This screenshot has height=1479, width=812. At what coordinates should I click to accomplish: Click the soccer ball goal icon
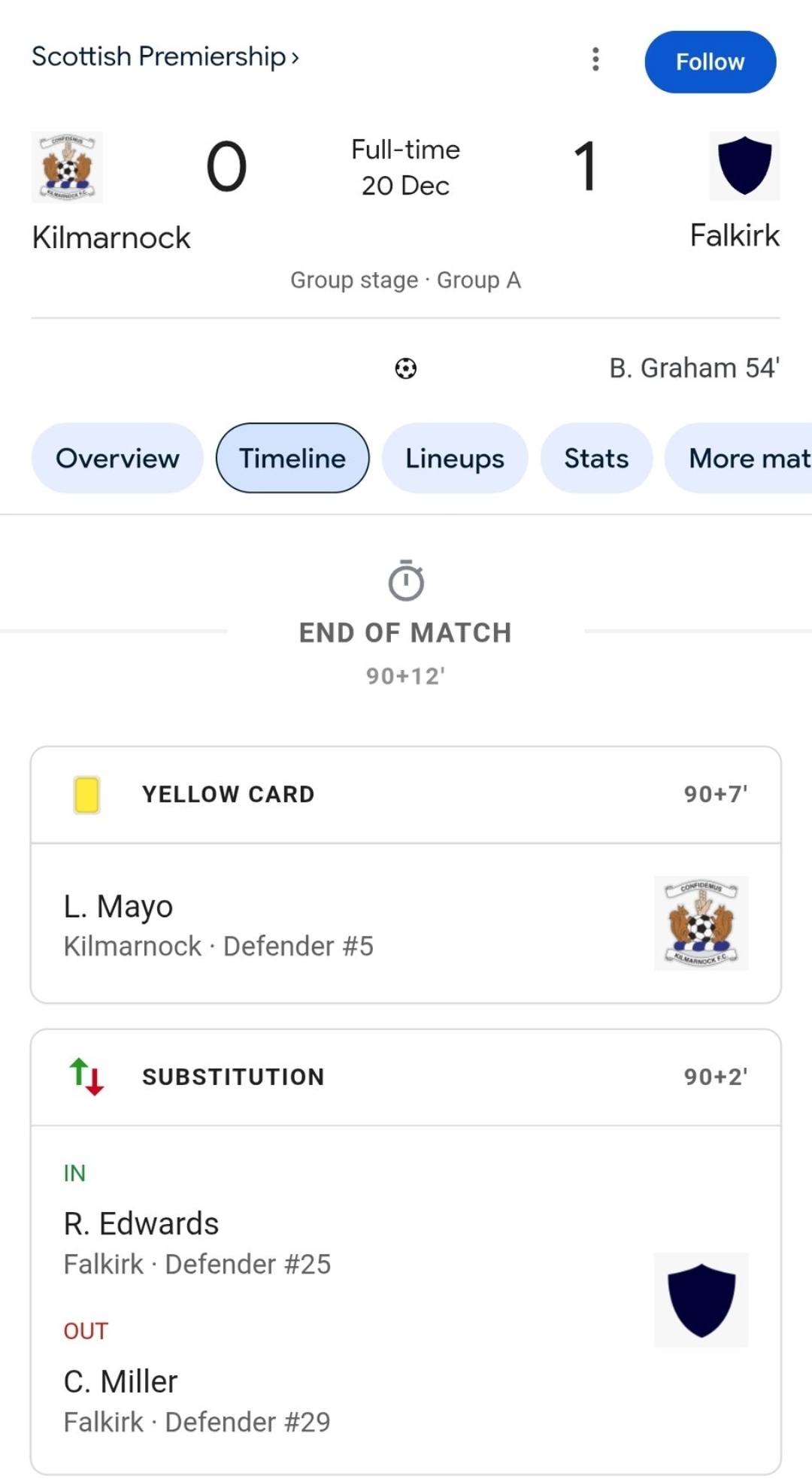(x=406, y=368)
